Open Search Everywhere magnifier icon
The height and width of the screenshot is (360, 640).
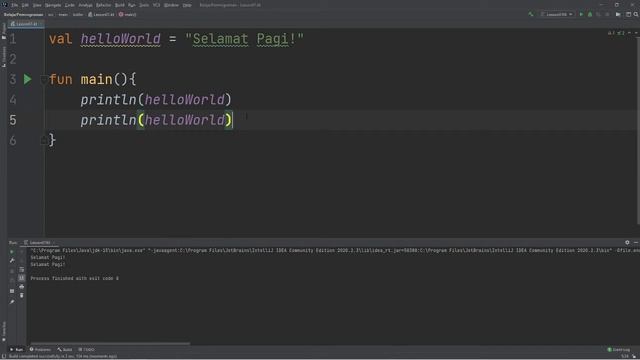636,14
